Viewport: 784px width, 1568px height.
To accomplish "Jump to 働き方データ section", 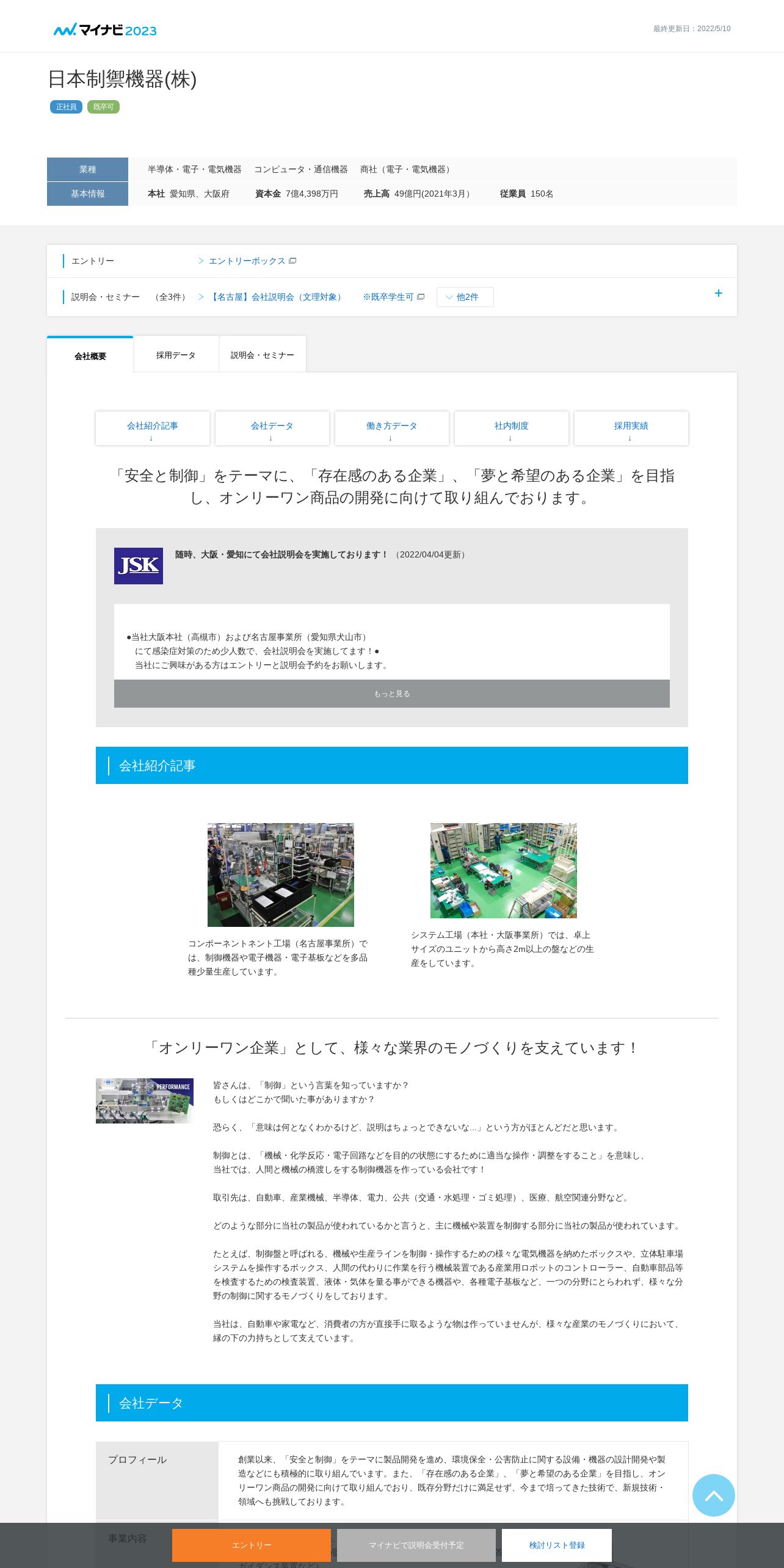I will tap(392, 429).
